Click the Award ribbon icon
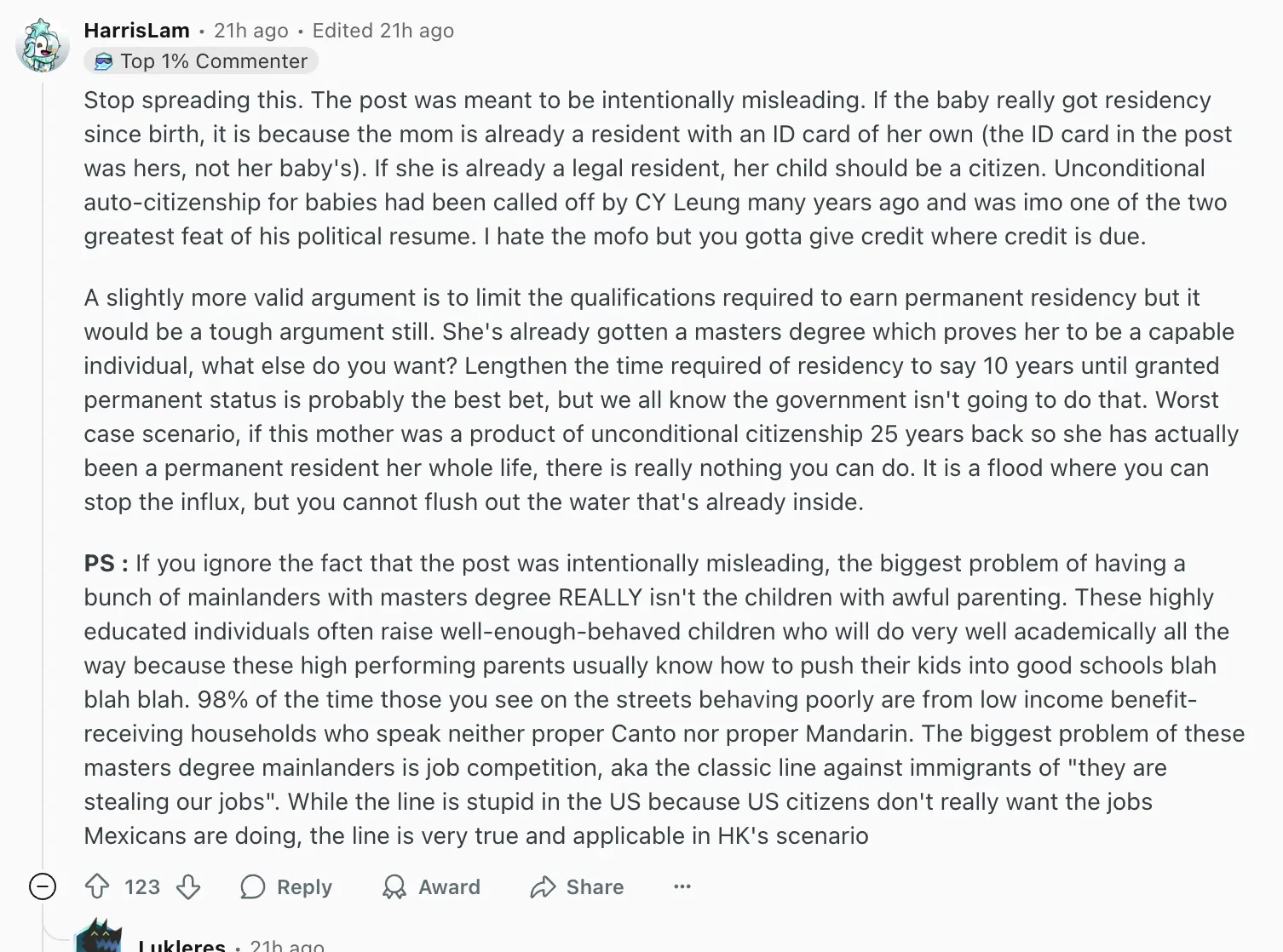The image size is (1283, 952). (394, 887)
